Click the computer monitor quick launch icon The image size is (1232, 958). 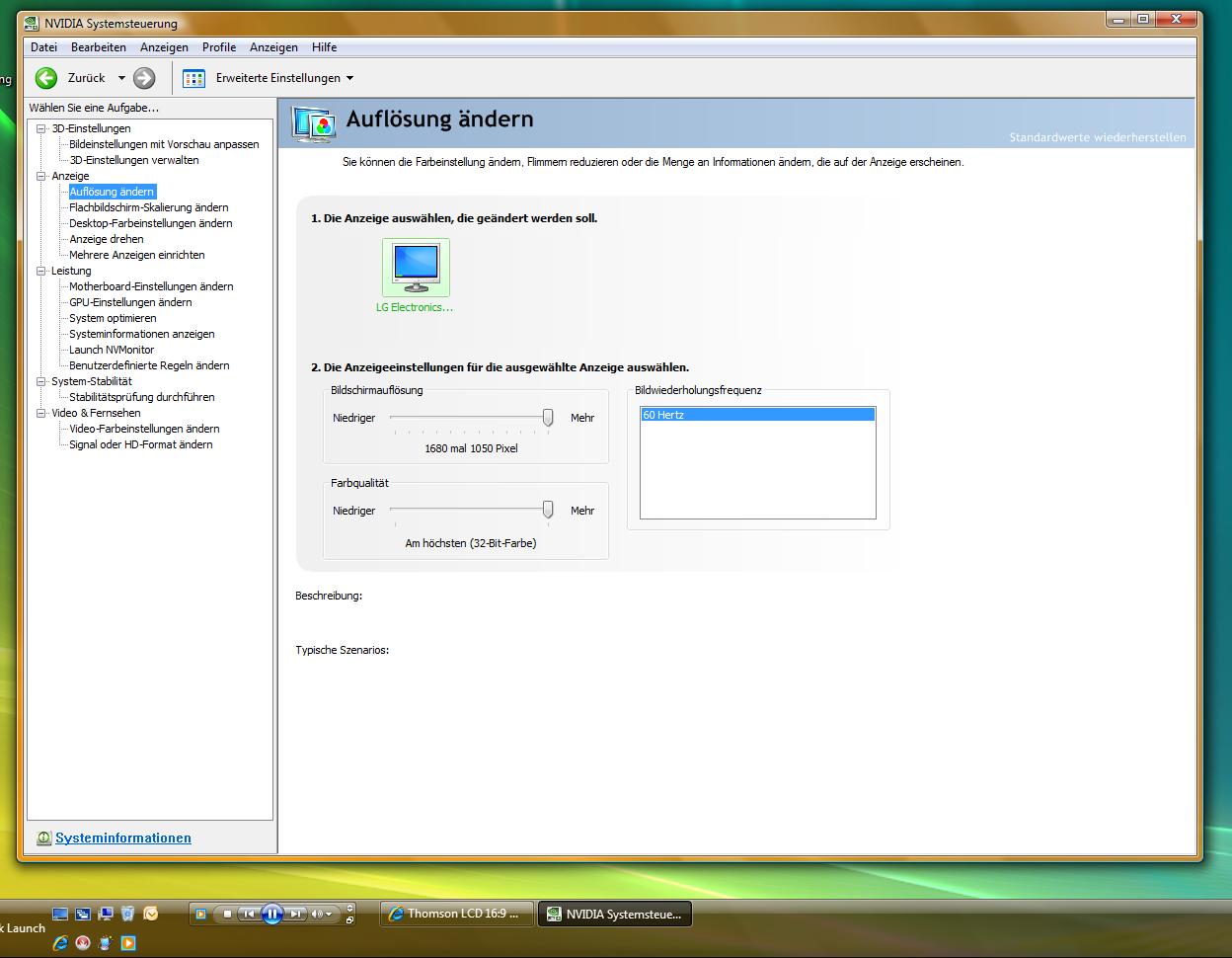tap(105, 914)
